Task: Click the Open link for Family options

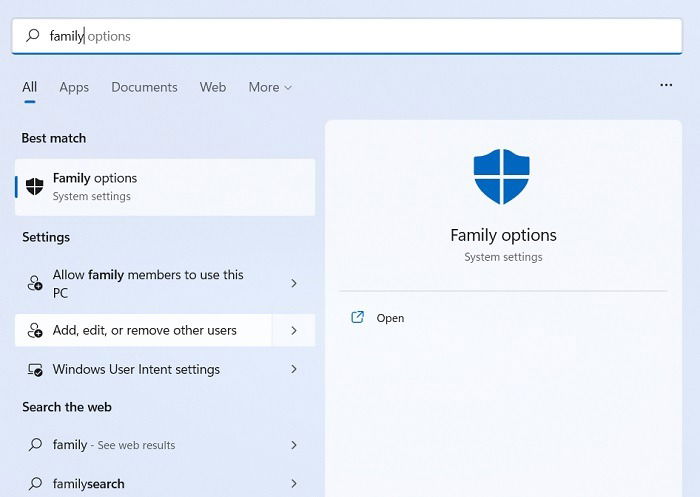Action: [x=390, y=318]
